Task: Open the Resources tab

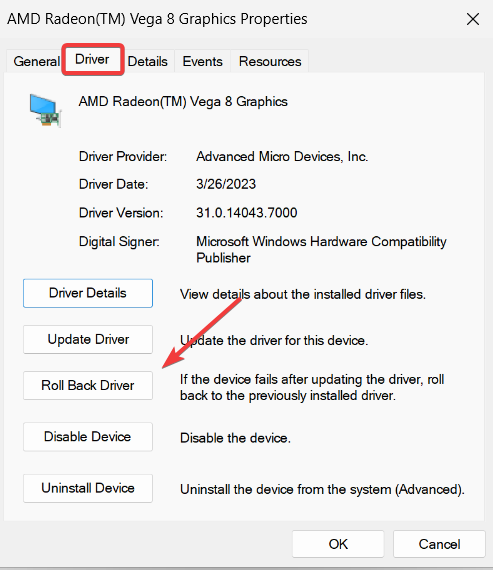Action: (x=270, y=61)
